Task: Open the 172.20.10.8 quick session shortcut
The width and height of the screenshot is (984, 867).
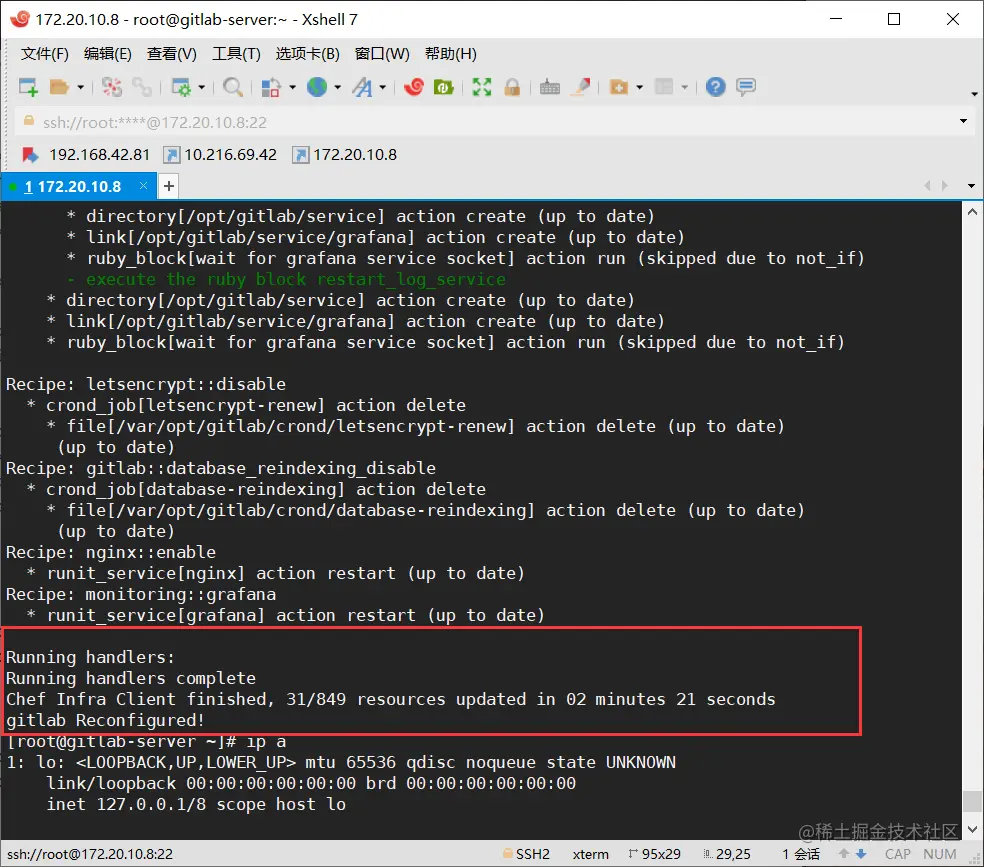Action: [x=345, y=155]
